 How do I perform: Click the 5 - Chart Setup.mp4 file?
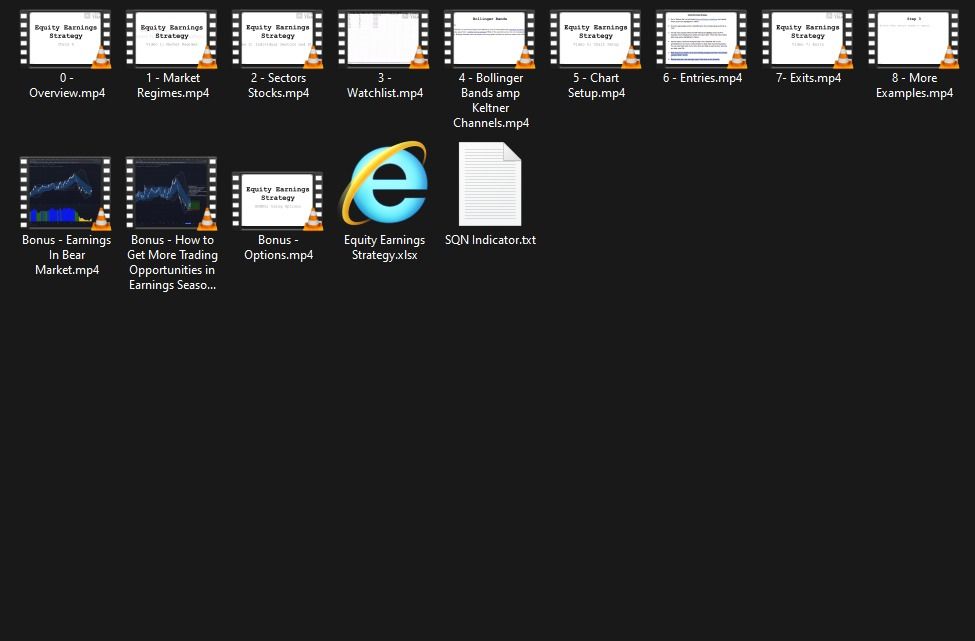[x=596, y=40]
